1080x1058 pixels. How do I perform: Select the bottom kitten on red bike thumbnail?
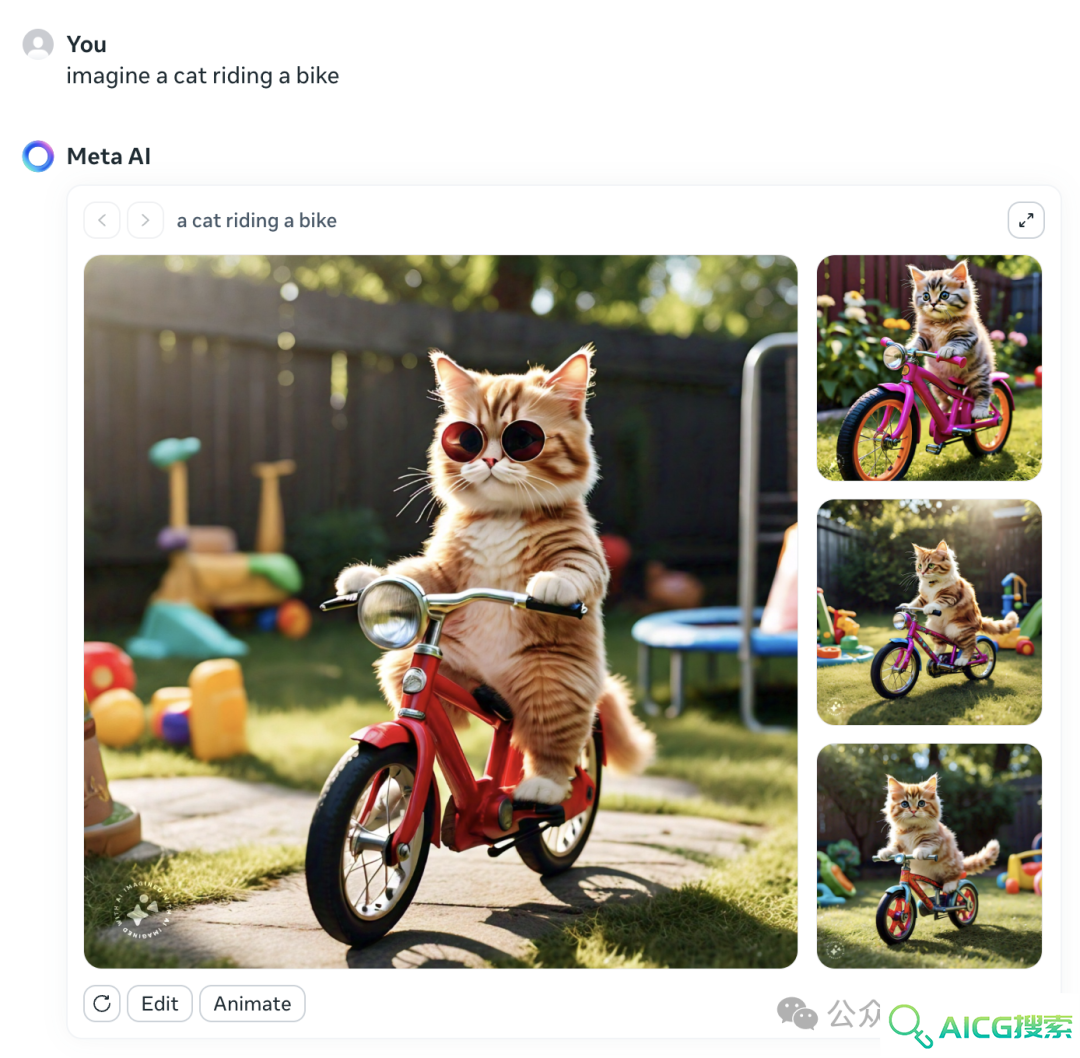[929, 855]
